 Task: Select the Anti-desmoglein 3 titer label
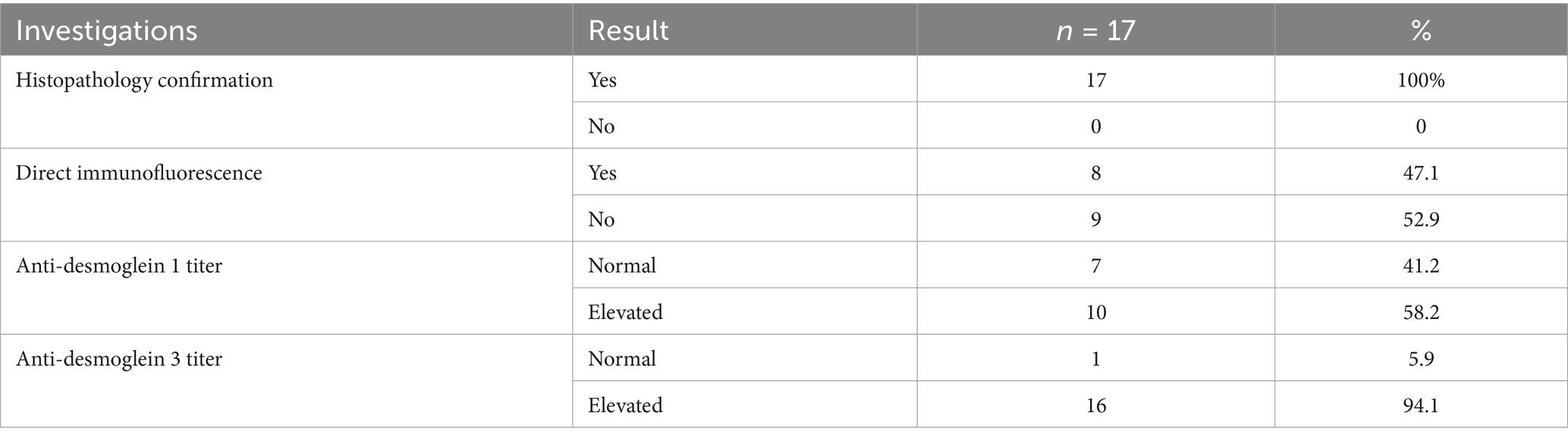tap(119, 358)
